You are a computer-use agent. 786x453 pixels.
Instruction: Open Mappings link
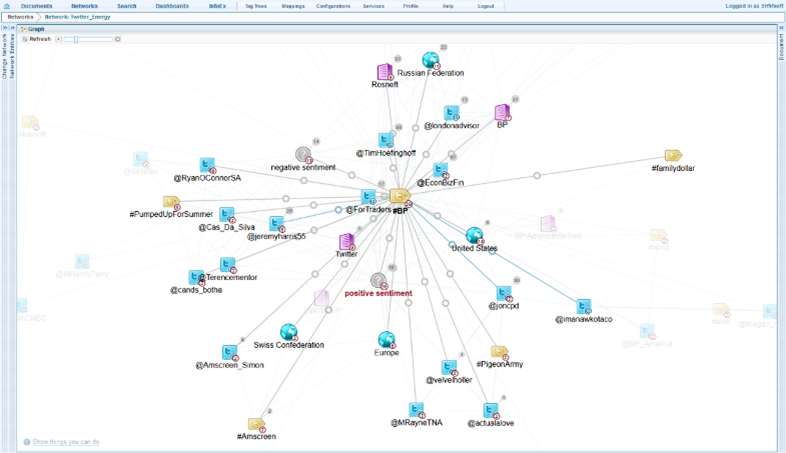tap(293, 6)
